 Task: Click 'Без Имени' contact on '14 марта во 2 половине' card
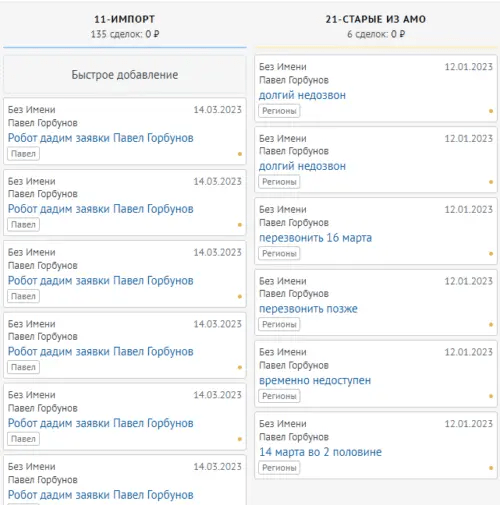283,424
